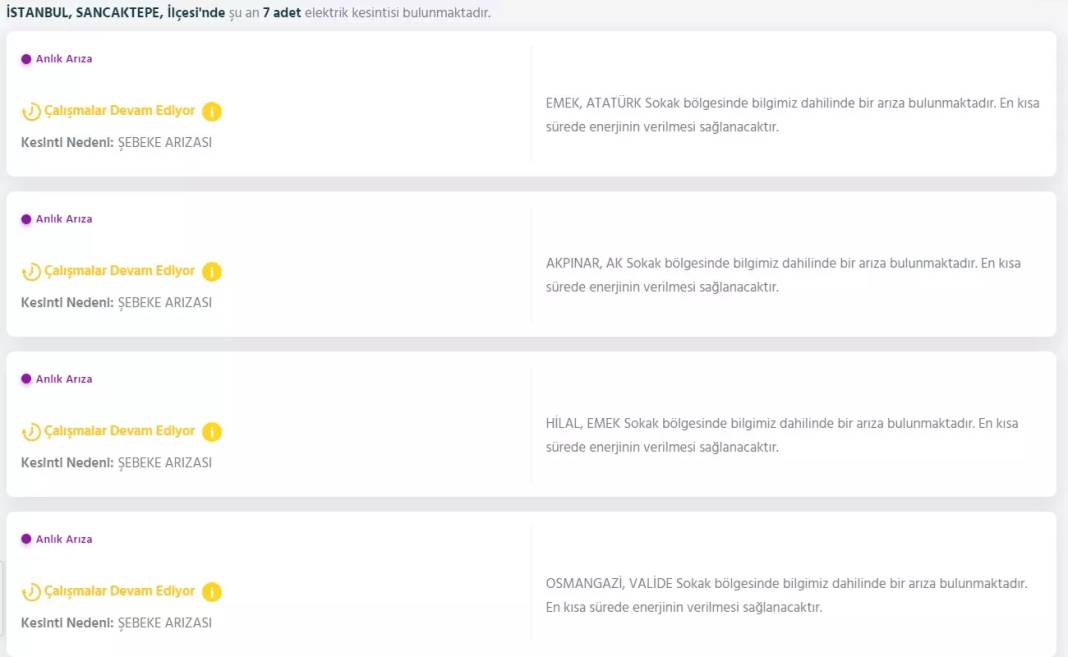Viewport: 1068px width, 657px height.
Task: Open info icon for the OSMANGAZİ, VALİDE outage
Action: click(x=211, y=591)
